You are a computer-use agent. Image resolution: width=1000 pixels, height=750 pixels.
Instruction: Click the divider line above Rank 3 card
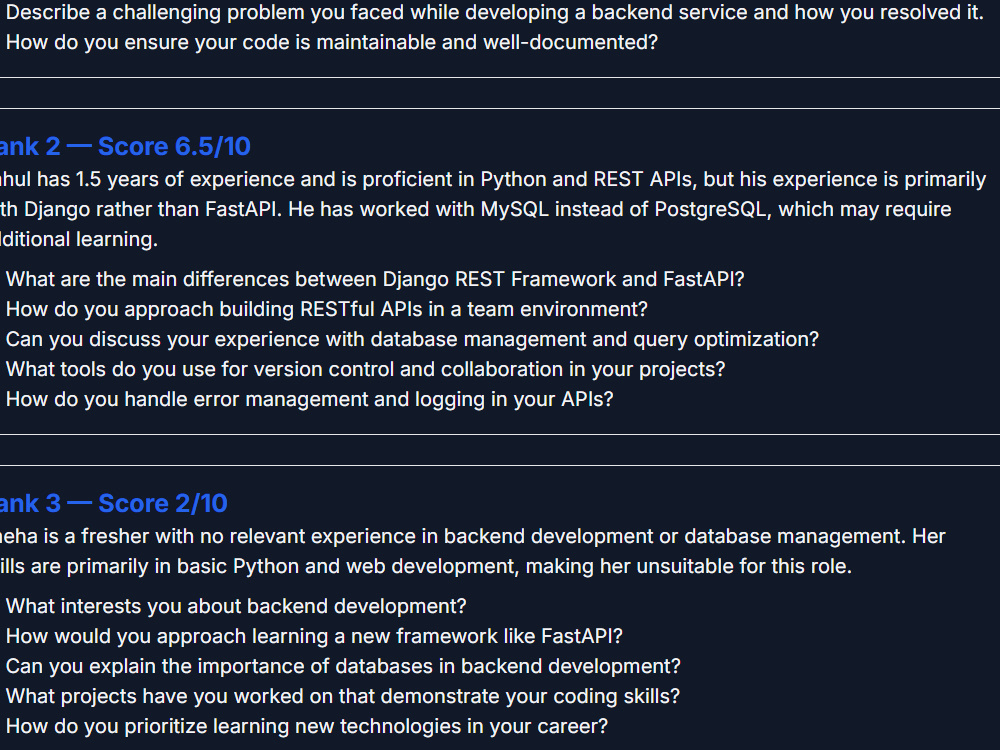(500, 466)
